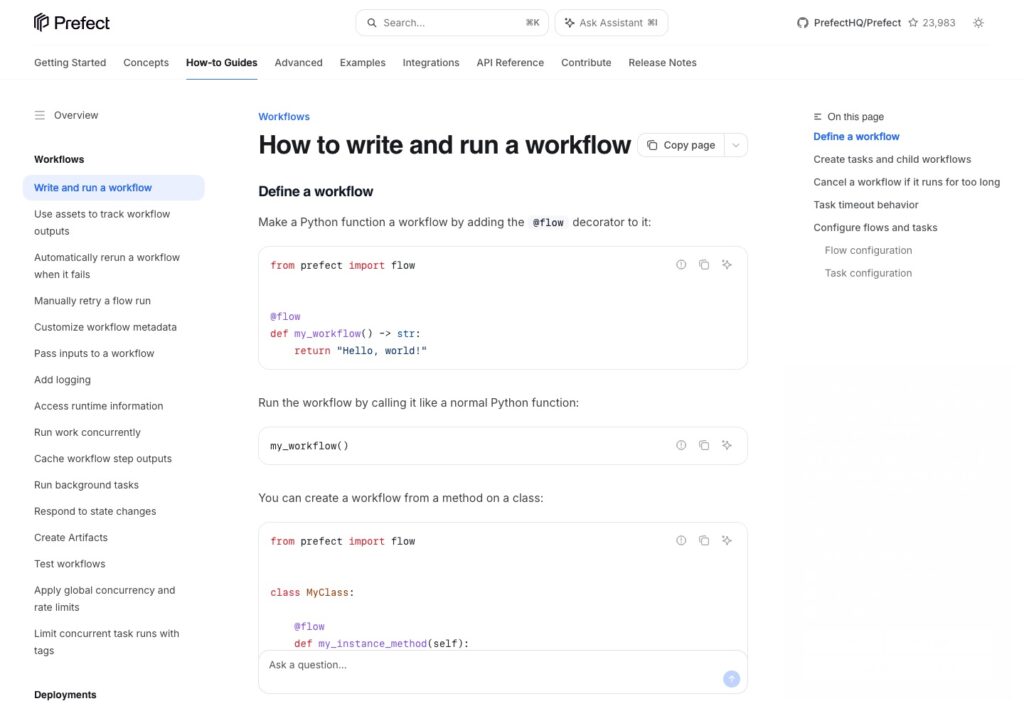1024x711 pixels.
Task: Select the How-to Guides tab
Action: click(221, 63)
